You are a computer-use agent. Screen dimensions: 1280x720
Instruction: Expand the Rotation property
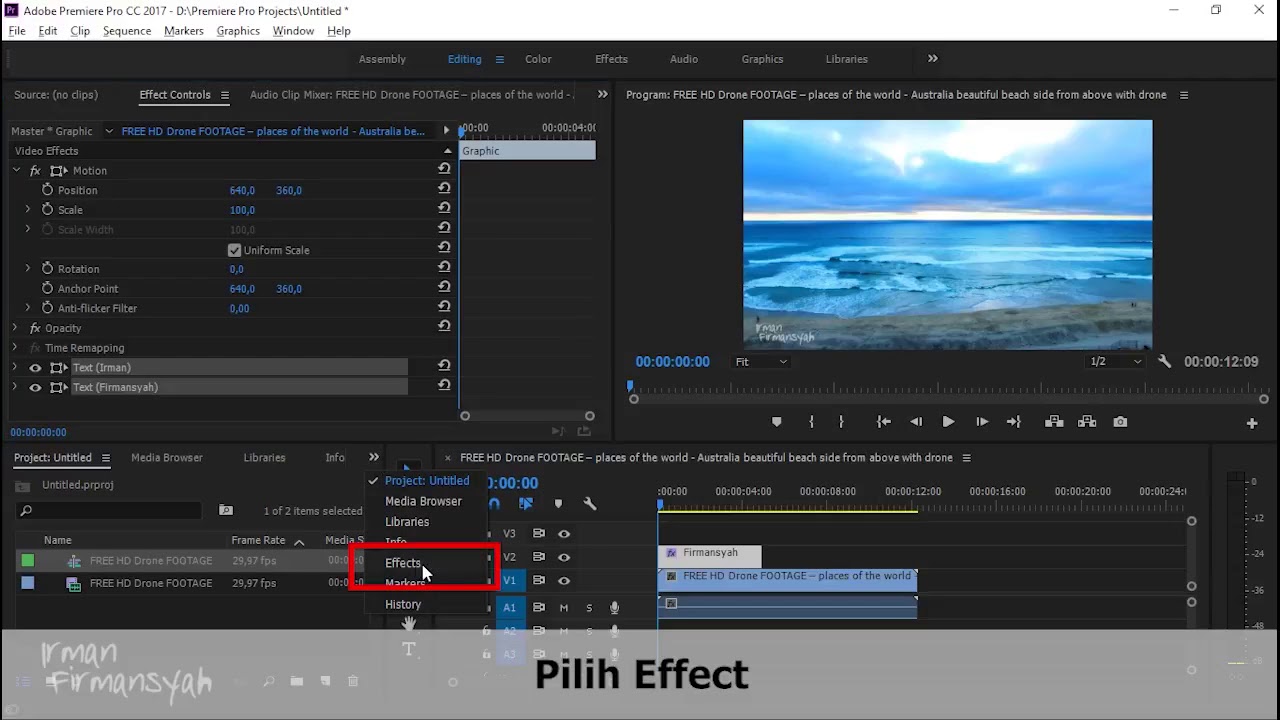28,269
